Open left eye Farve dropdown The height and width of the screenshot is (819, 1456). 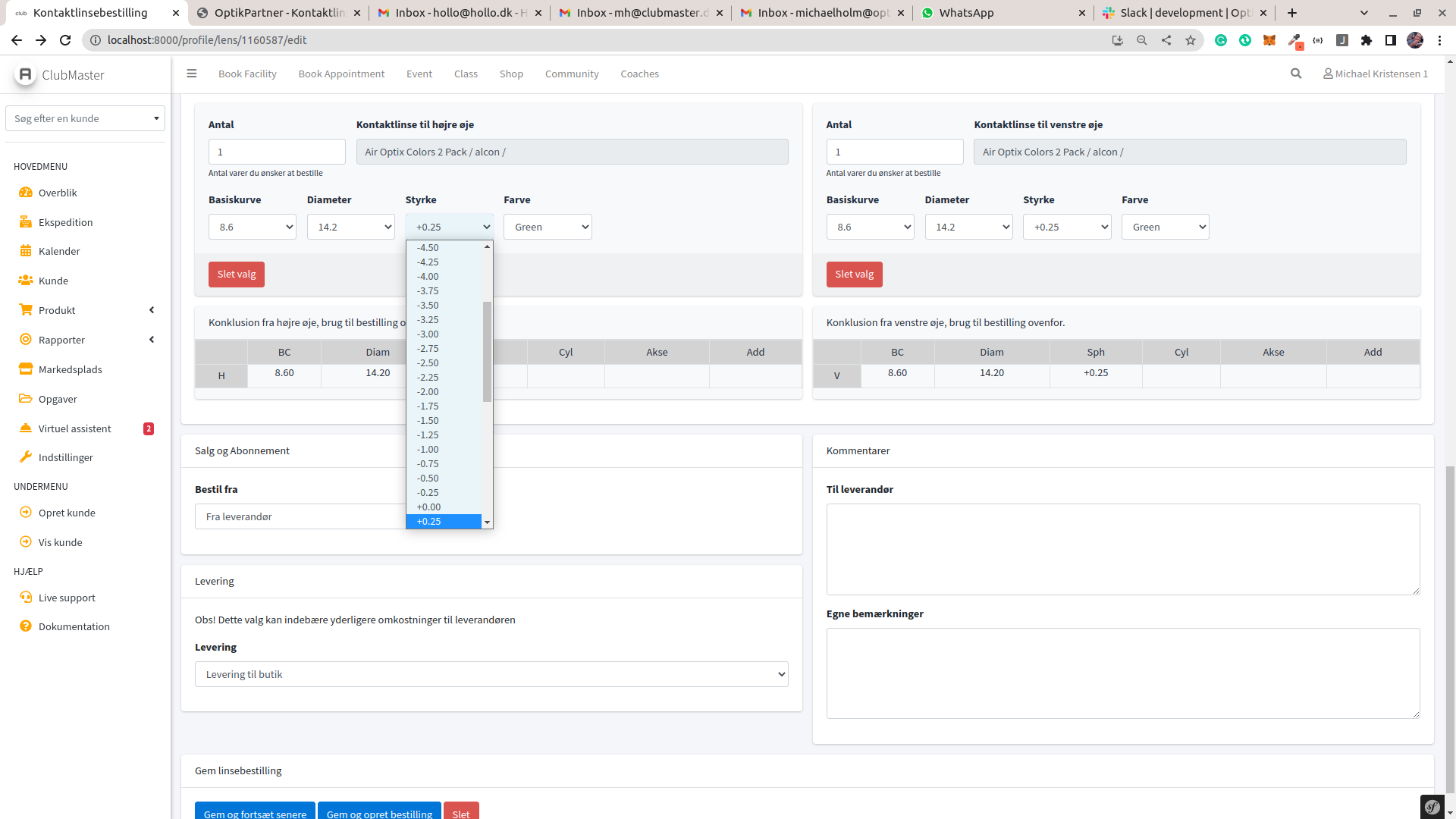click(1165, 227)
